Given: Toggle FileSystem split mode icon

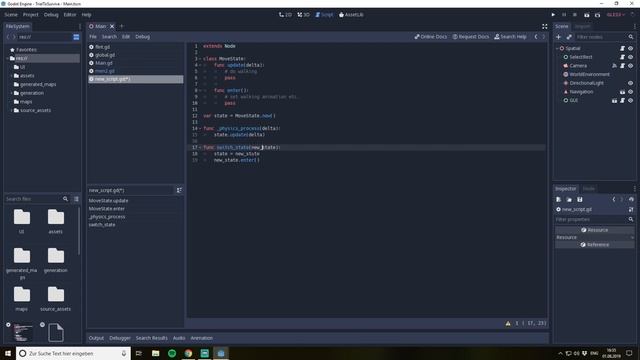Looking at the screenshot, I should pyautogui.click(x=76, y=37).
